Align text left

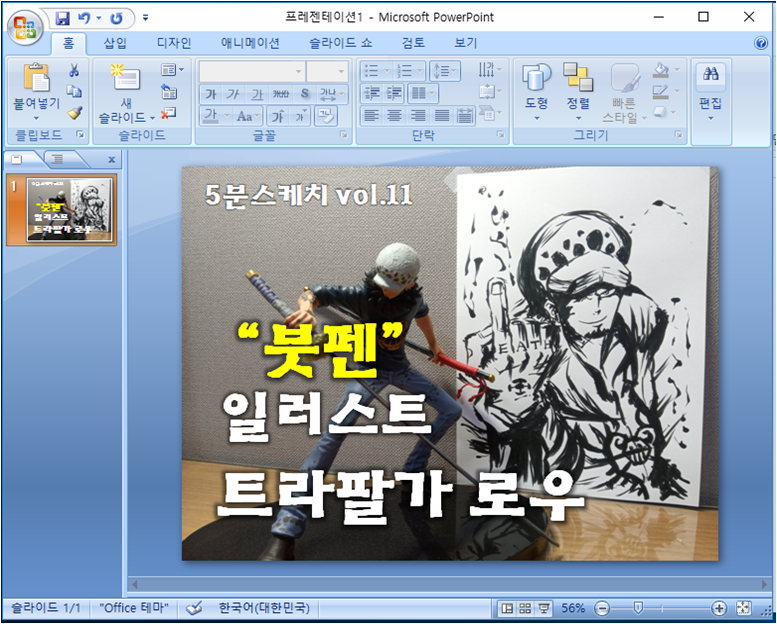tap(371, 116)
